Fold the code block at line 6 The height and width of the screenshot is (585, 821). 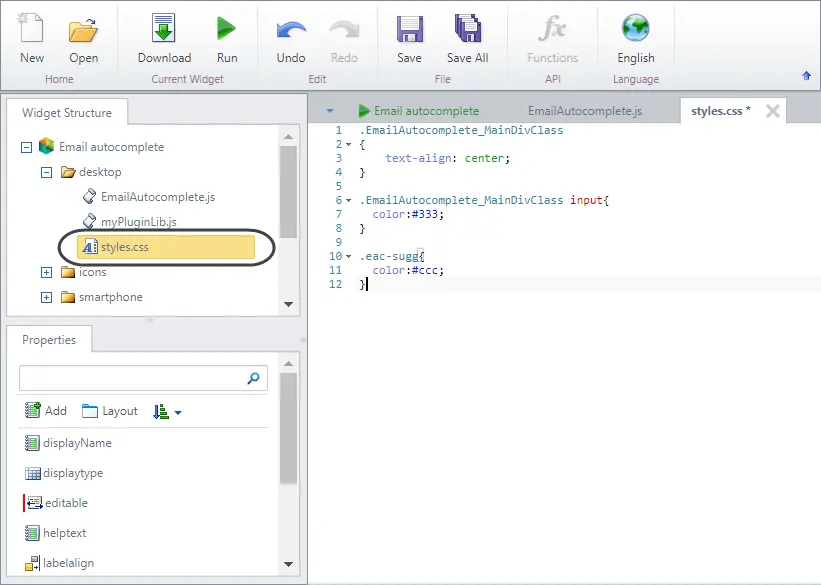point(349,200)
